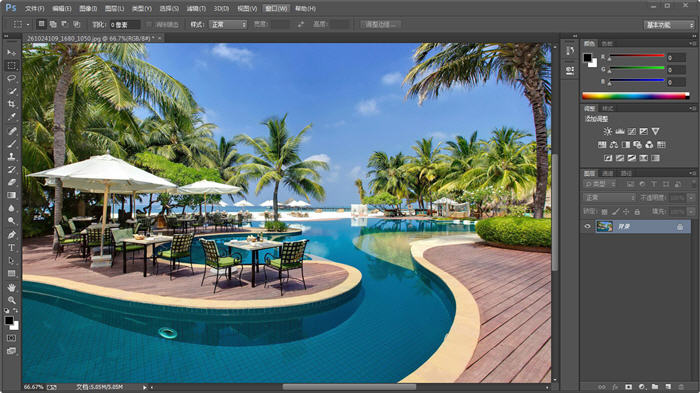Toggle Quick Mask mode in toolbox
This screenshot has width=700, height=393.
12,338
